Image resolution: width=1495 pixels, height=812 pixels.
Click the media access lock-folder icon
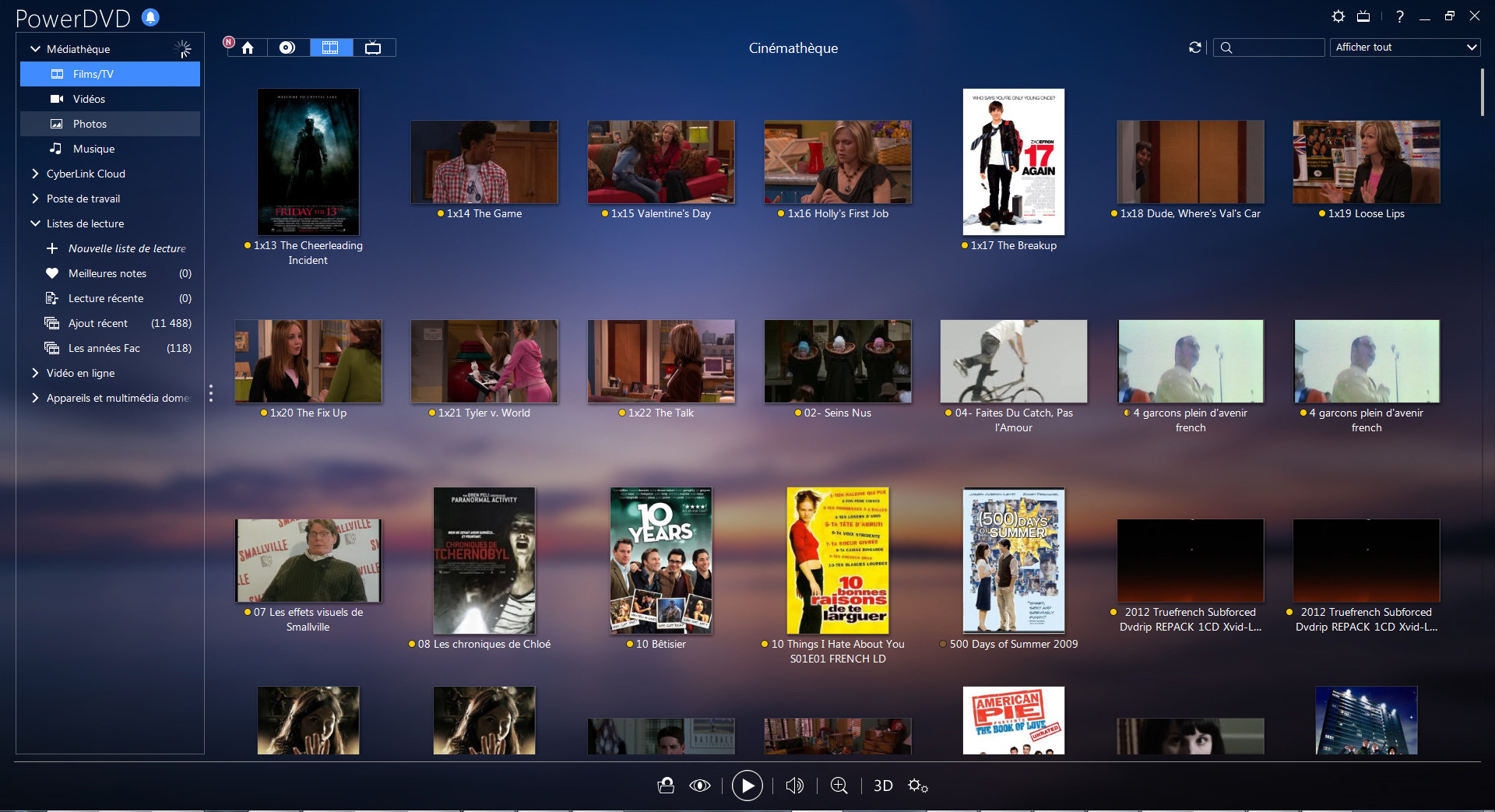666,786
